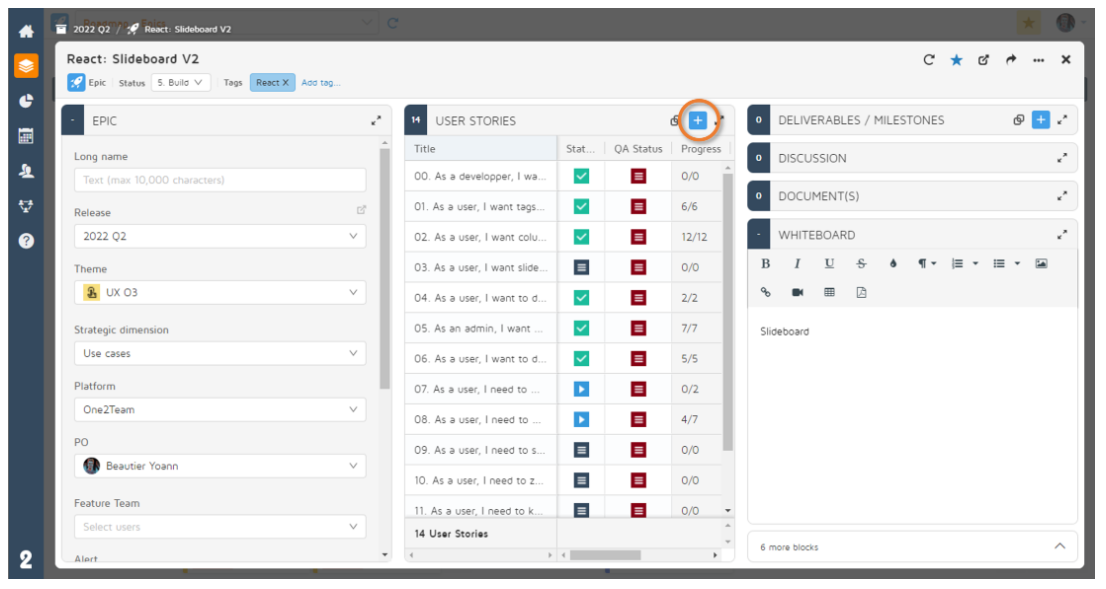Viewport: 1106px width, 589px height.
Task: Open the Release '2022 Q2' dropdown
Action: tap(219, 237)
